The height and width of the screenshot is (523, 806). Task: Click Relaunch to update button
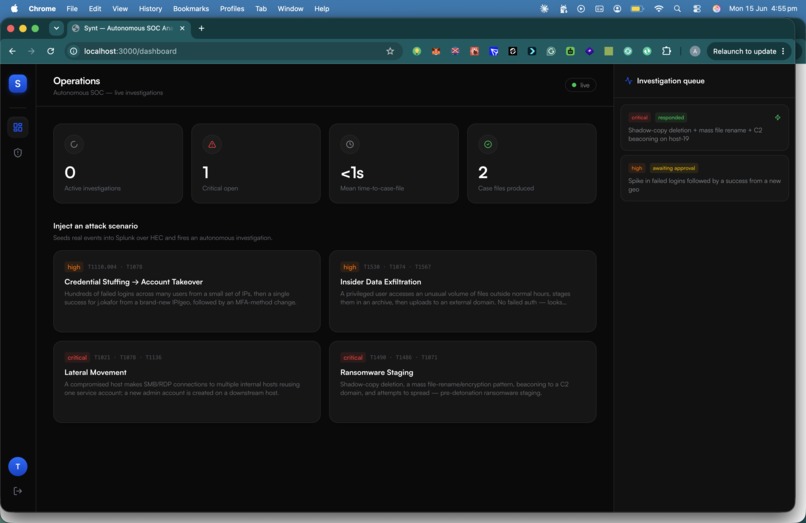click(744, 51)
